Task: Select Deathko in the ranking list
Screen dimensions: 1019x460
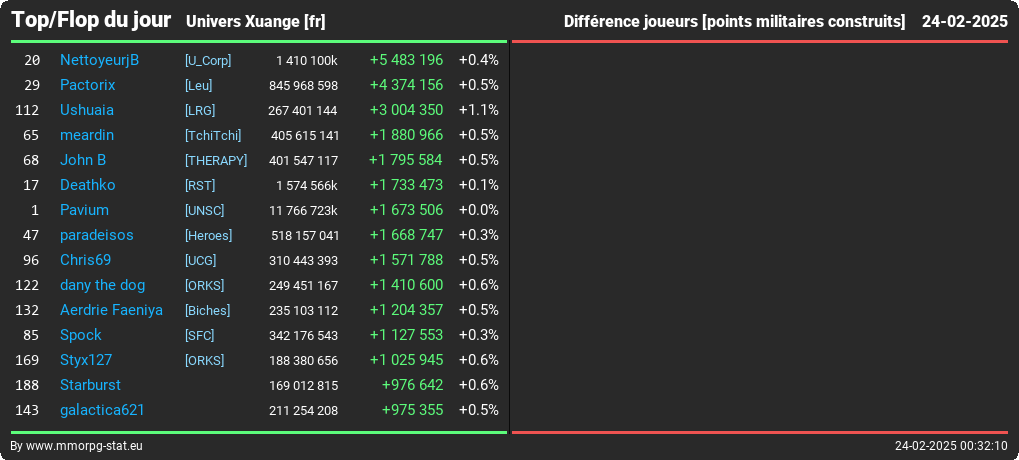Action: [88, 185]
